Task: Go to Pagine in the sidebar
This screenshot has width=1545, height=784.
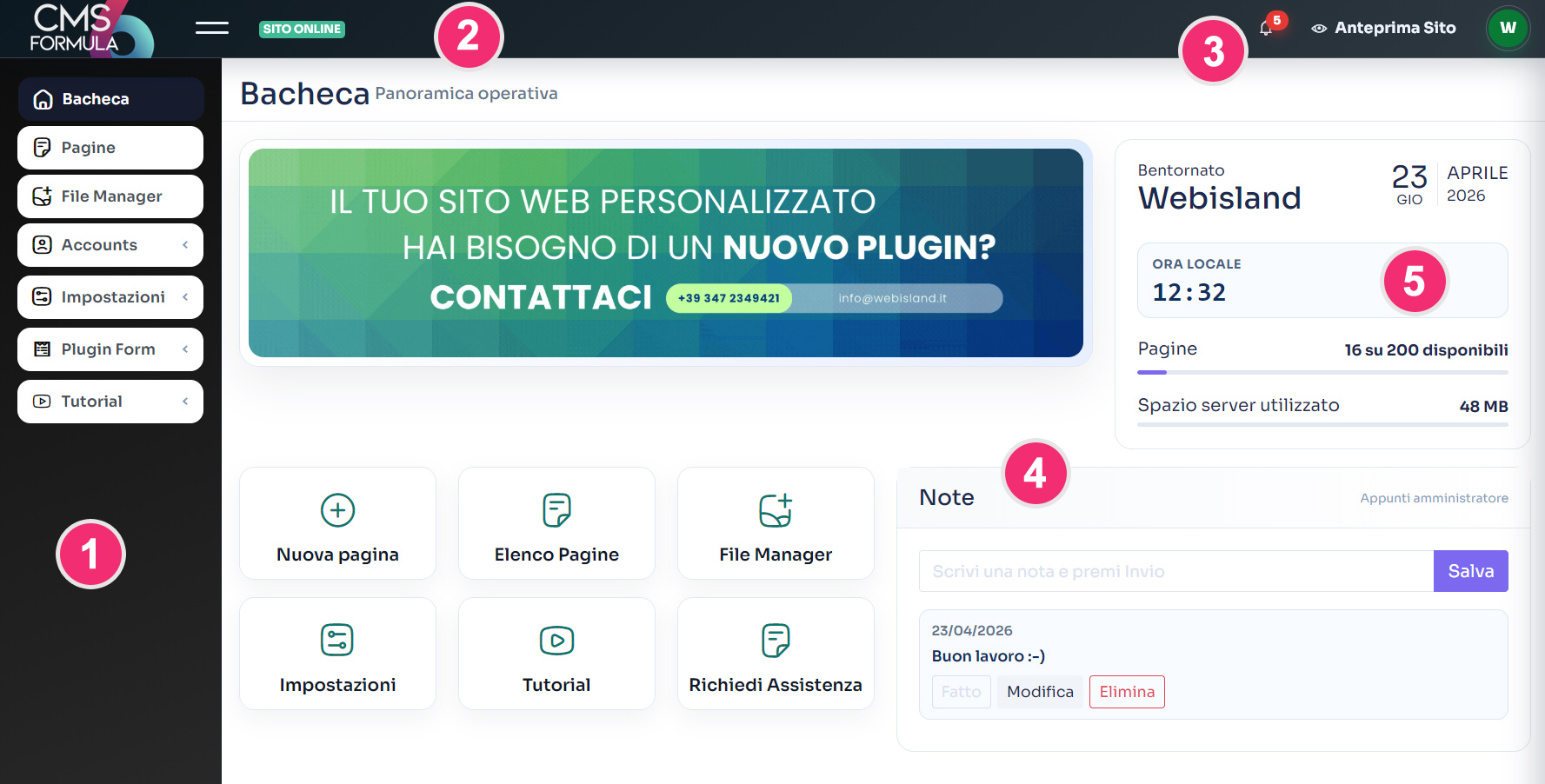Action: click(x=110, y=148)
